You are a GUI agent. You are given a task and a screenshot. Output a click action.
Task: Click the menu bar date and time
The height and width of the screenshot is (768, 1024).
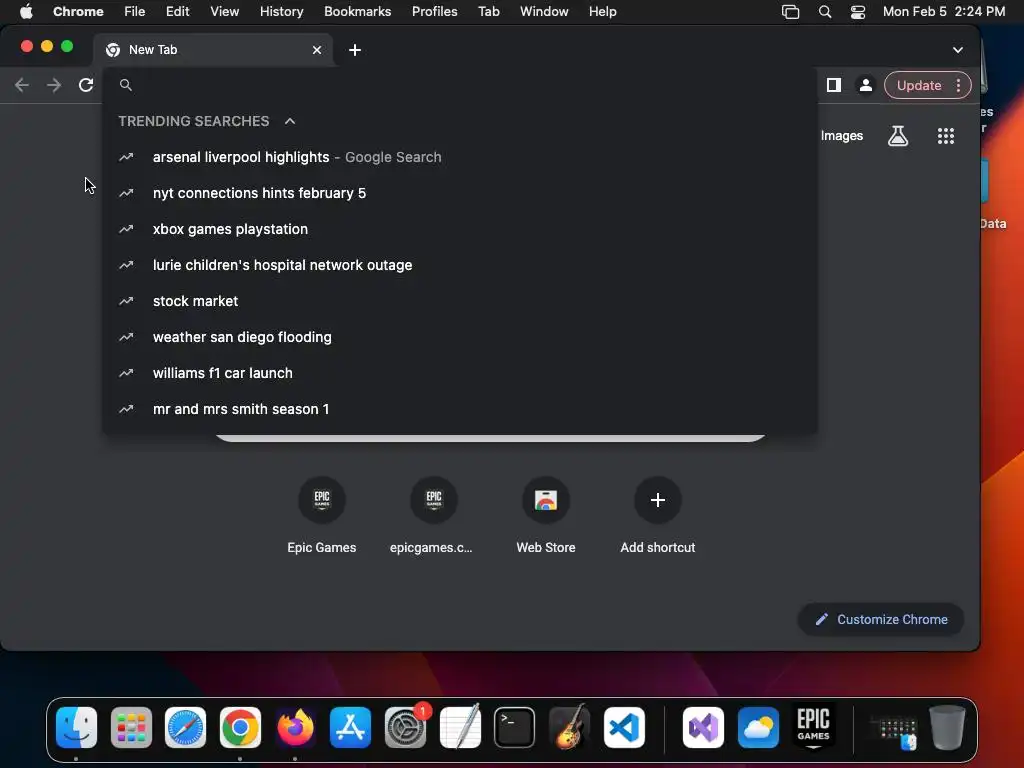tap(944, 12)
